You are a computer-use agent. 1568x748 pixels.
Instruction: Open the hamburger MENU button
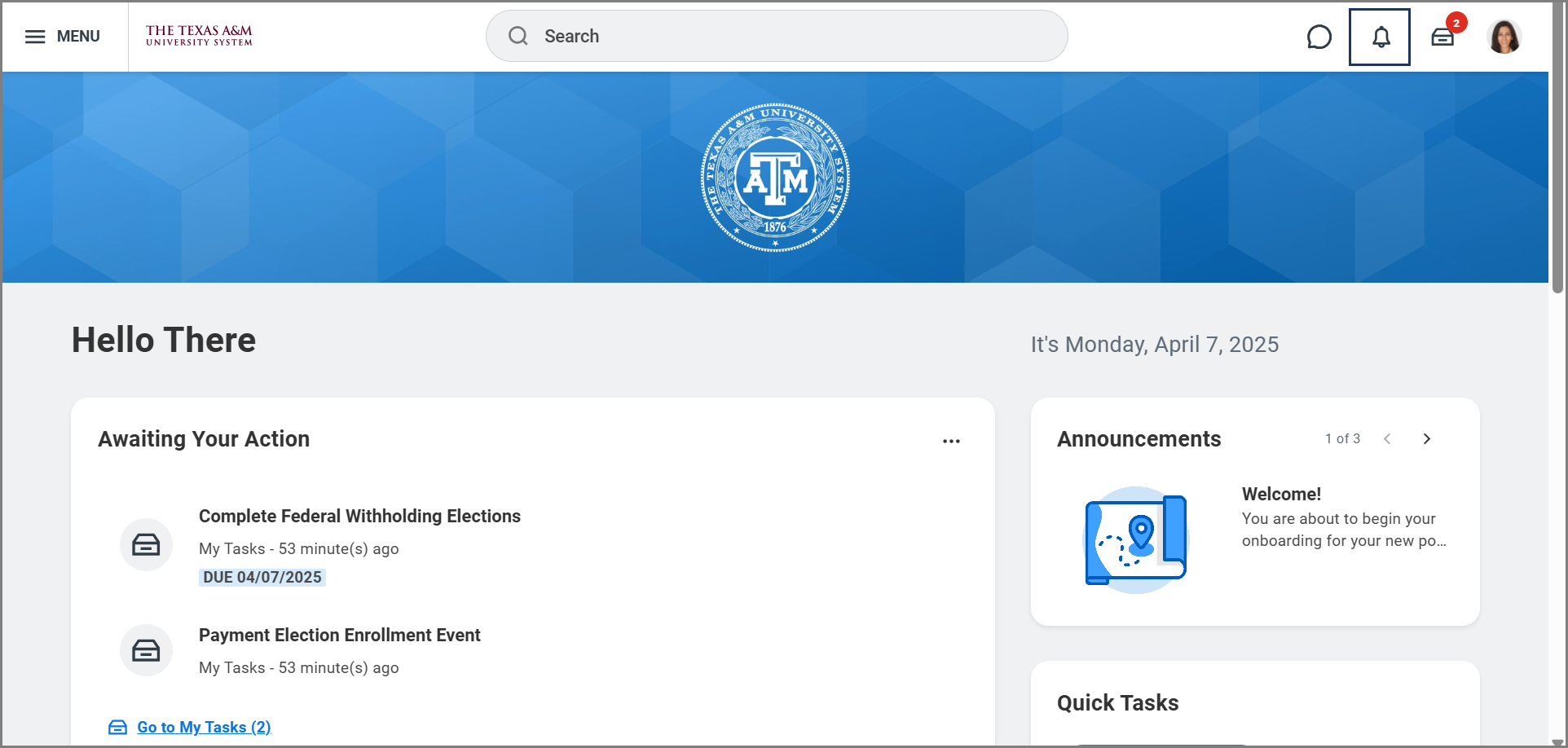[x=62, y=37]
